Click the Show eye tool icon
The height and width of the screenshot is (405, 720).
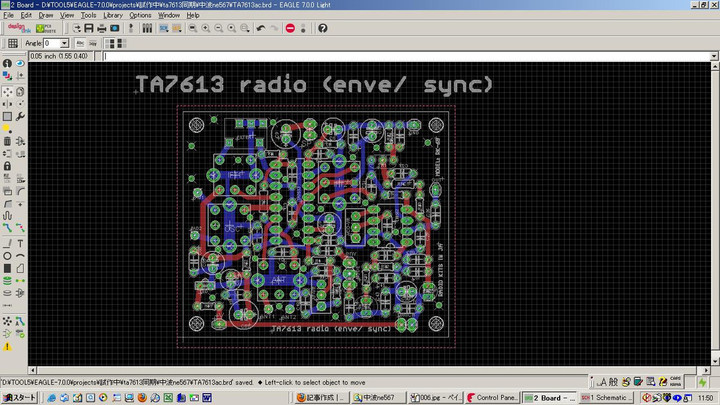21,64
